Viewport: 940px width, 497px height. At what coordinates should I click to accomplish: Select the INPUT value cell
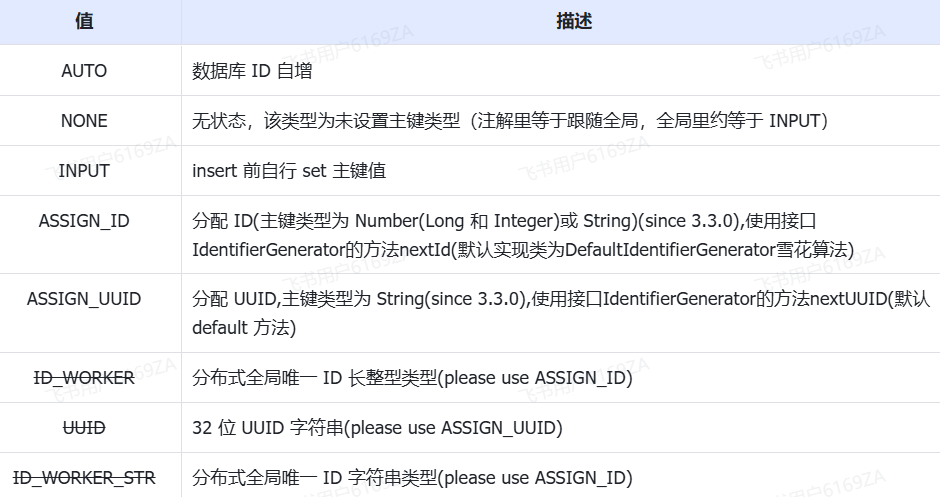point(84,171)
